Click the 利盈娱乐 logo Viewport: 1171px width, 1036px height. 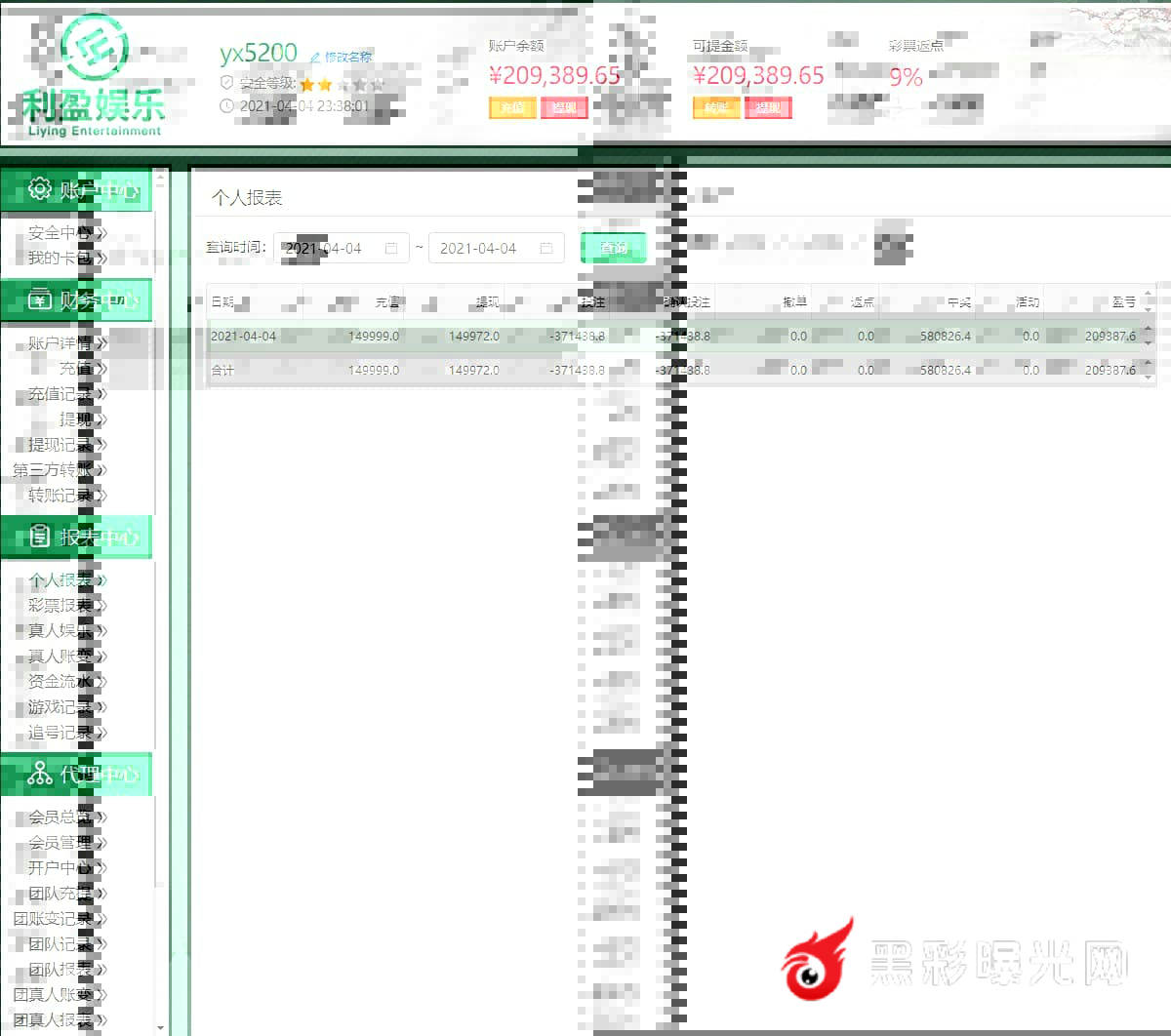[x=93, y=78]
